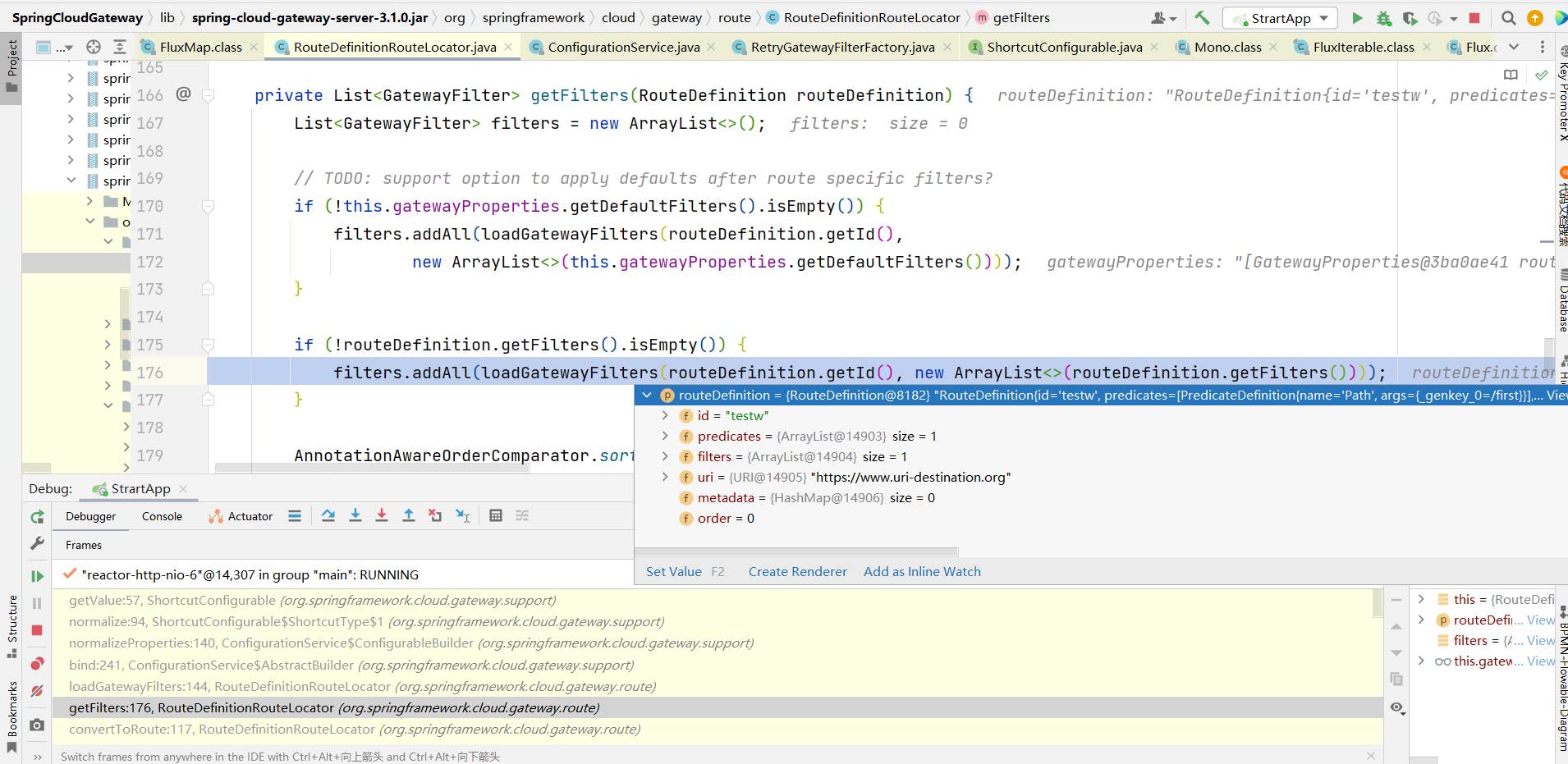The height and width of the screenshot is (764, 1568).
Task: Click horizontal scrollbar in variable popup
Action: point(796,551)
